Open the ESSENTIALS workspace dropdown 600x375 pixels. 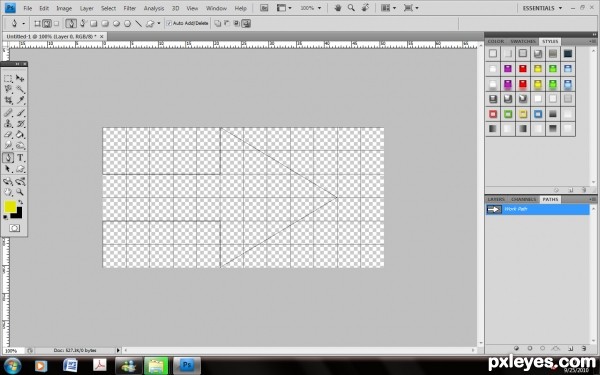pos(543,8)
